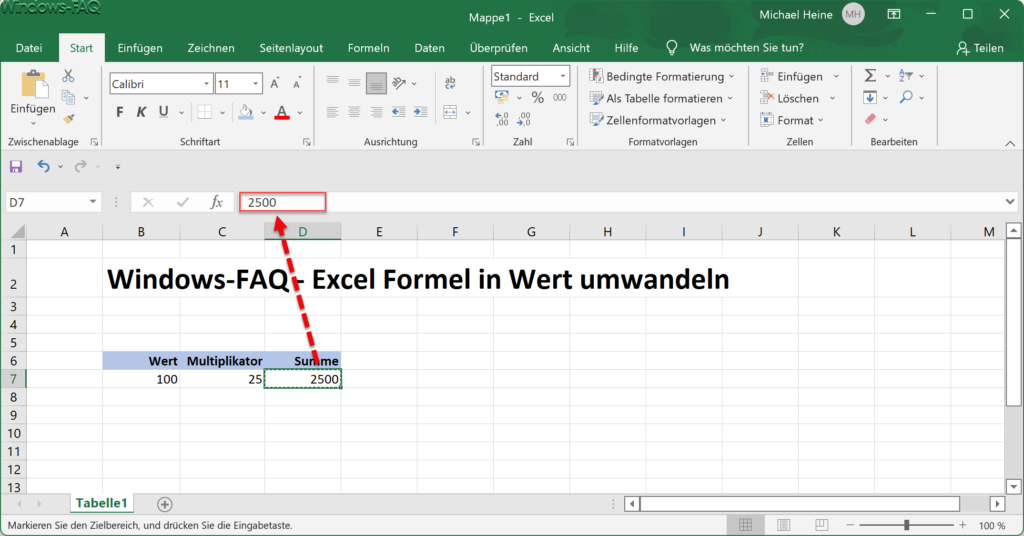Apply thousands separator 000 style
Viewport: 1024px width, 536px height.
(x=560, y=98)
